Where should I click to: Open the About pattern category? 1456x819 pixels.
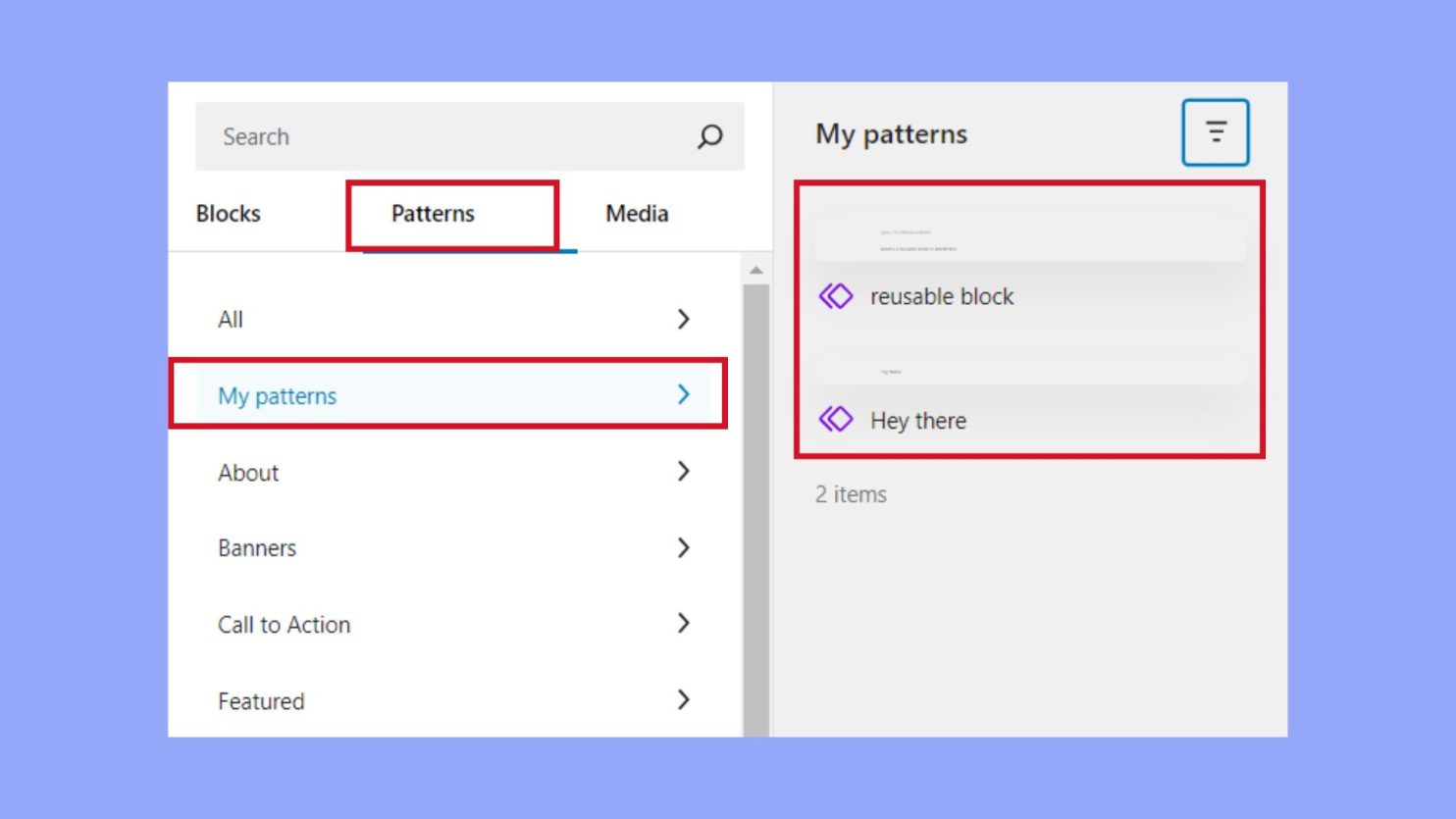[x=248, y=472]
